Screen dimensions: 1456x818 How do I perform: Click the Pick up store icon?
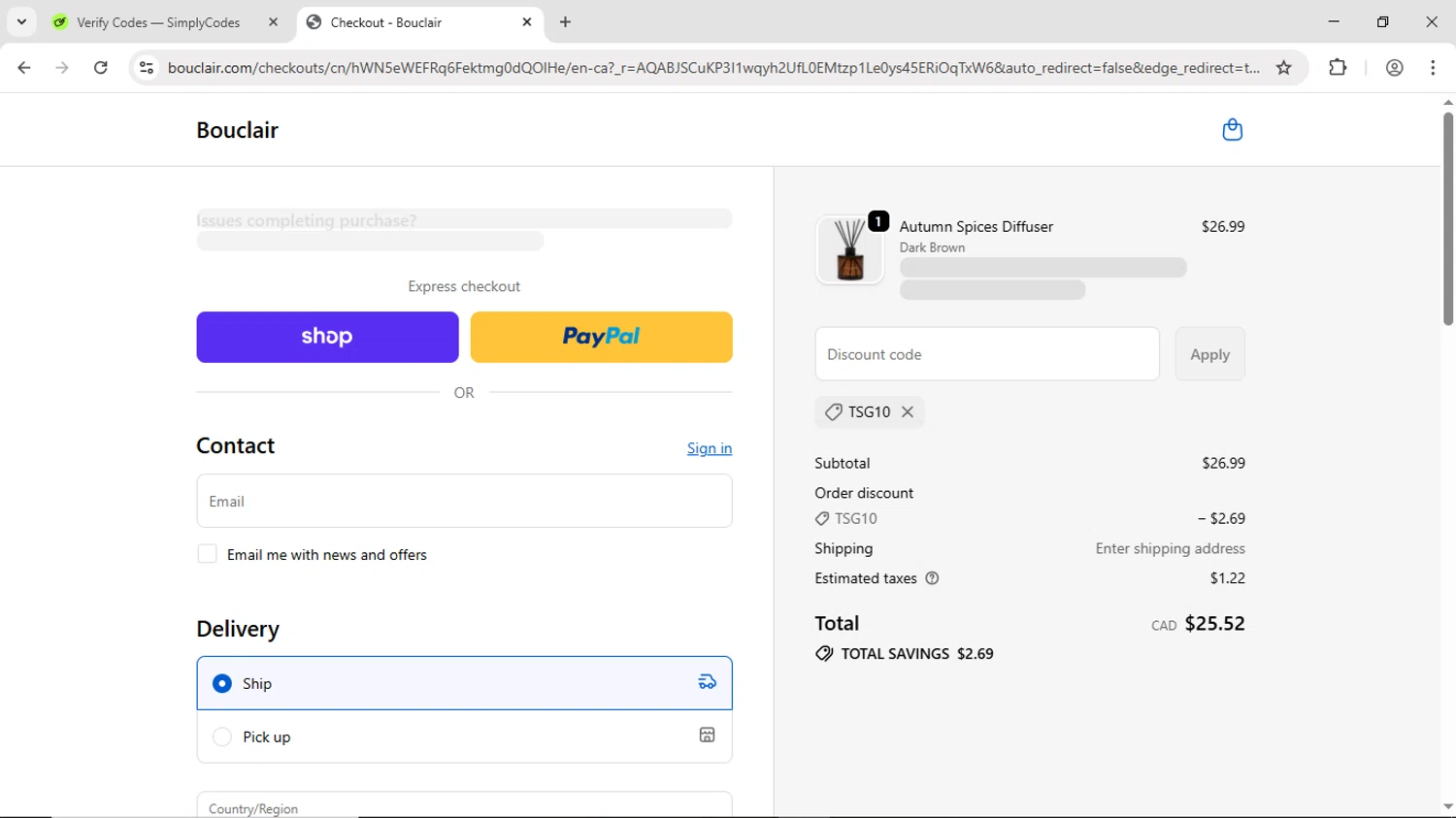[x=708, y=736]
